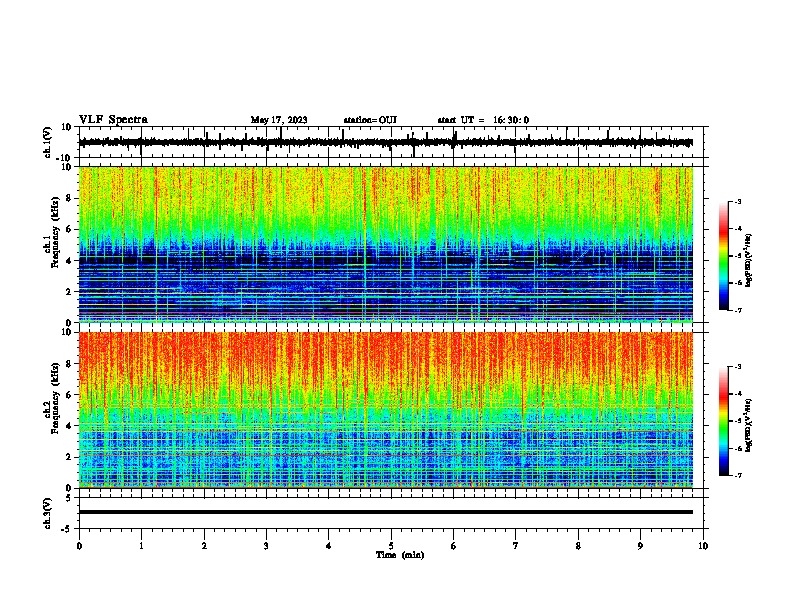Click the time axis tick label '8'

click(578, 546)
